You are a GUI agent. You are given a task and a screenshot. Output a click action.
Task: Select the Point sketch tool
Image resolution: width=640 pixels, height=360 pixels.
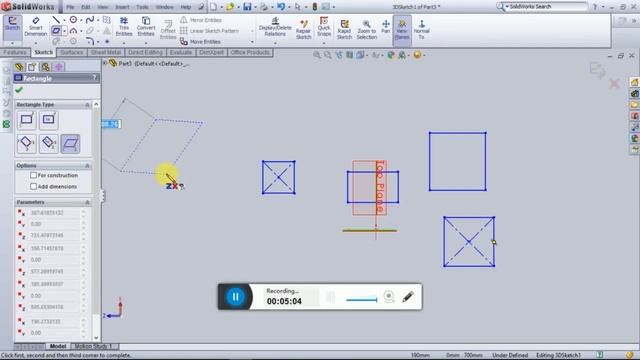click(x=107, y=41)
